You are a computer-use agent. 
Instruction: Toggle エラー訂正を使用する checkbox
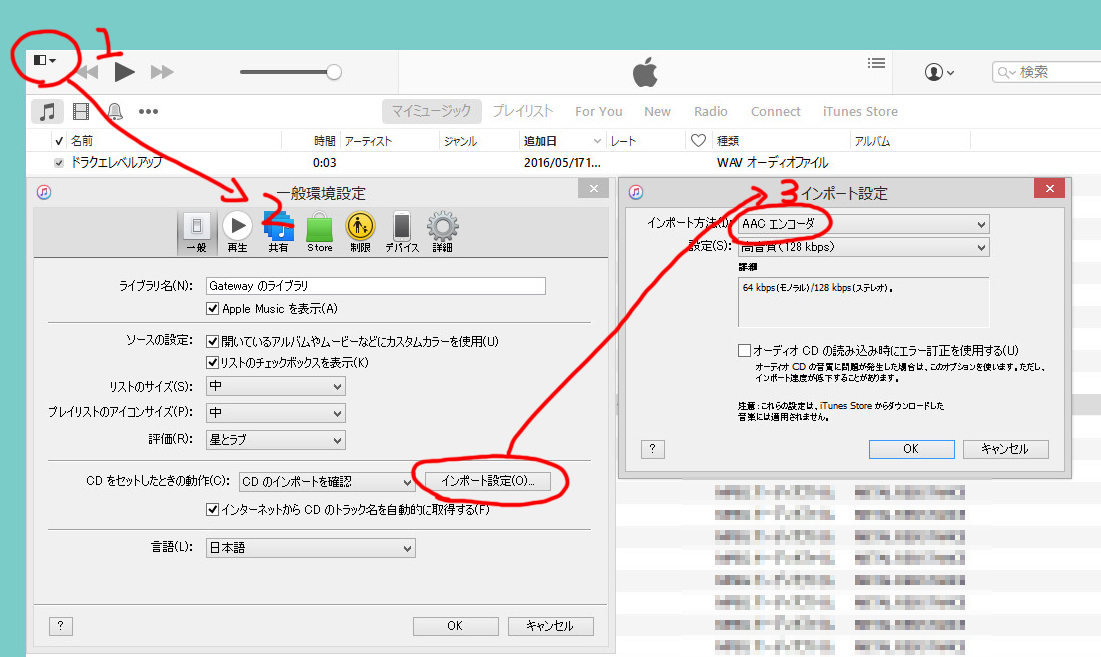click(744, 350)
